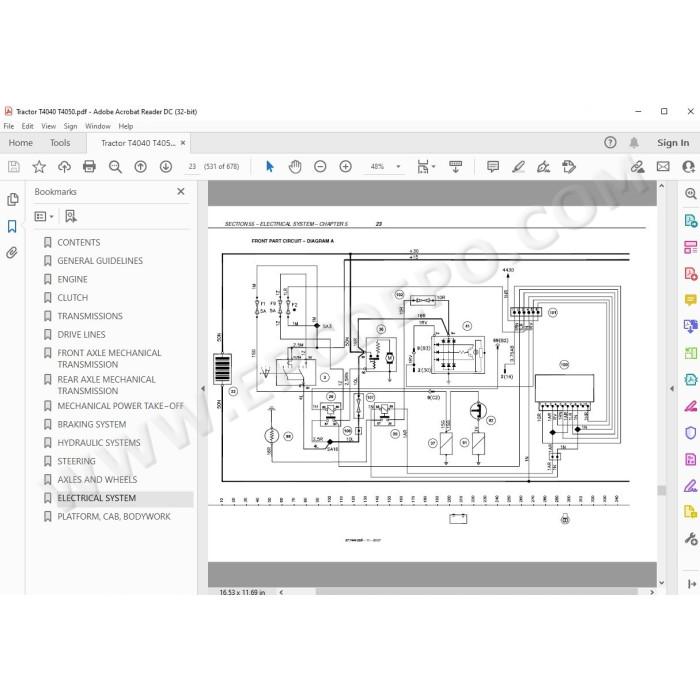The height and width of the screenshot is (700, 700).
Task: Go to next page arrow
Action: coord(166,167)
